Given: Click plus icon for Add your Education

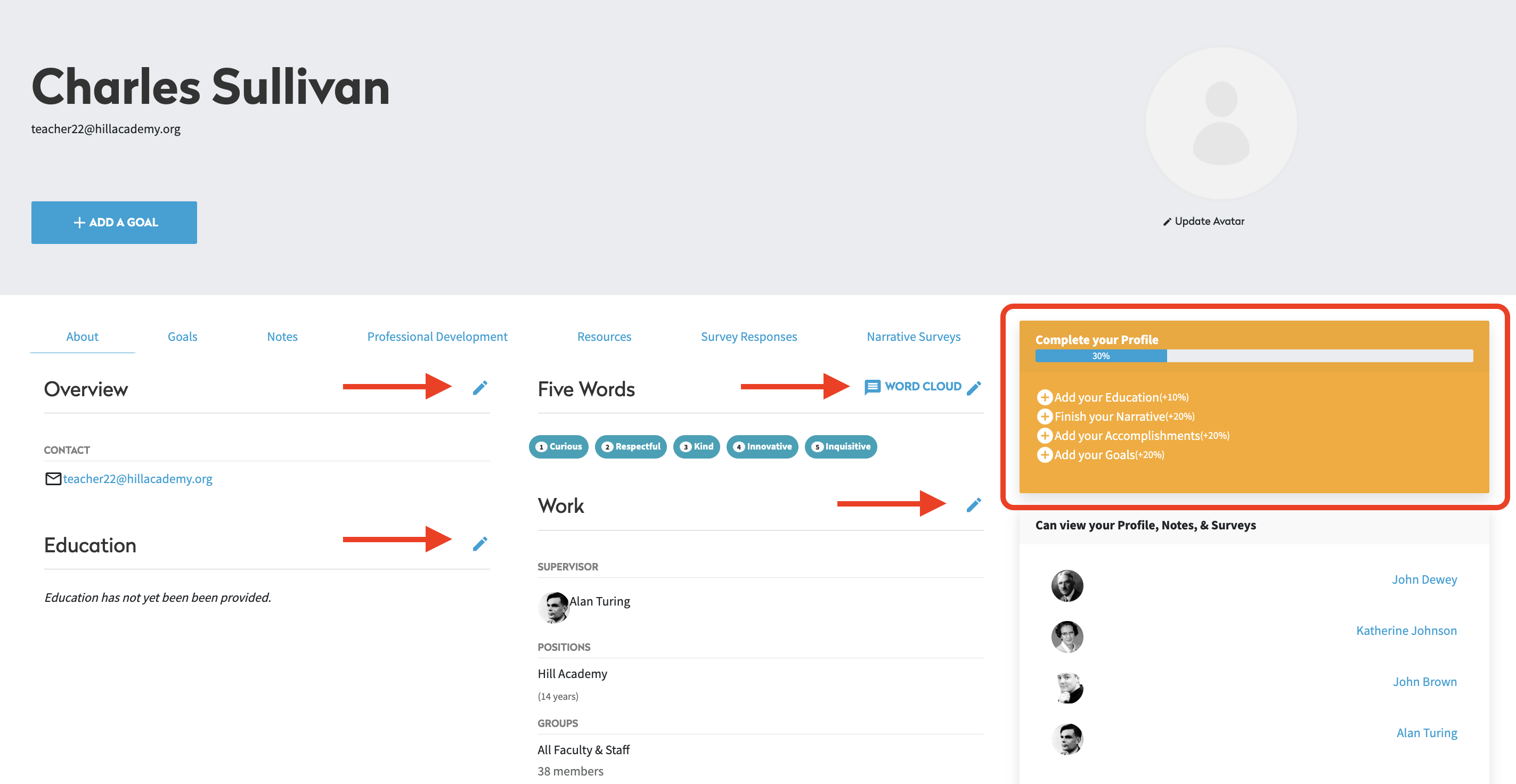Looking at the screenshot, I should coord(1044,397).
